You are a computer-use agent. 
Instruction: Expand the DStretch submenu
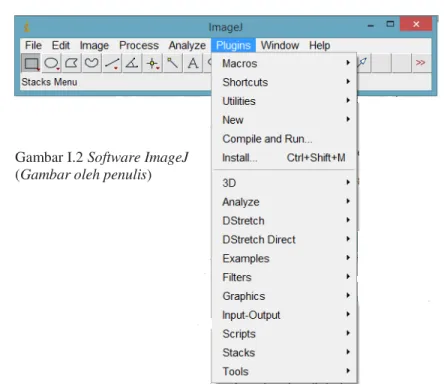tap(285, 221)
